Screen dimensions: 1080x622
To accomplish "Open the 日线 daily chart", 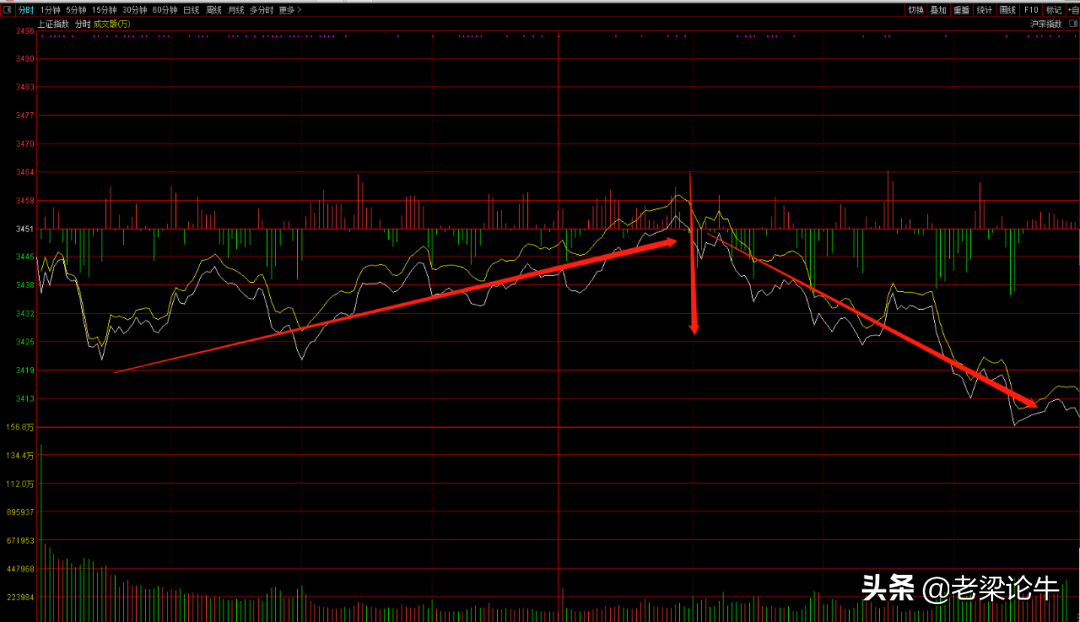I will point(191,10).
